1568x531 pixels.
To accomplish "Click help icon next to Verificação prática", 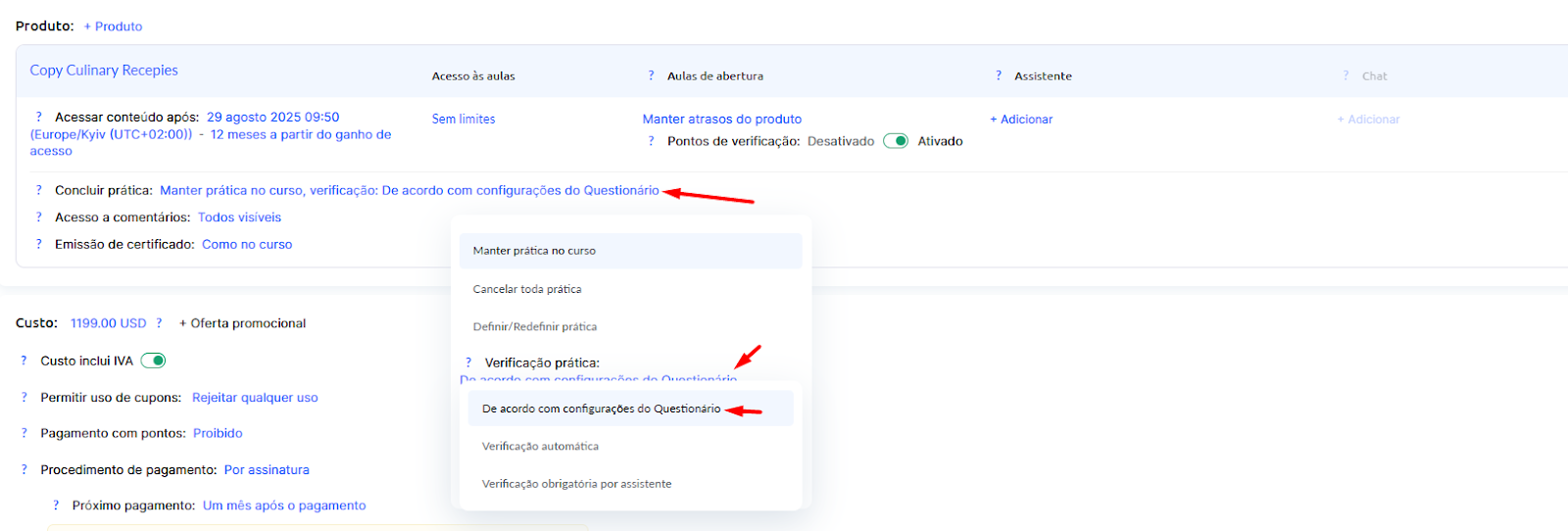I will (x=468, y=362).
